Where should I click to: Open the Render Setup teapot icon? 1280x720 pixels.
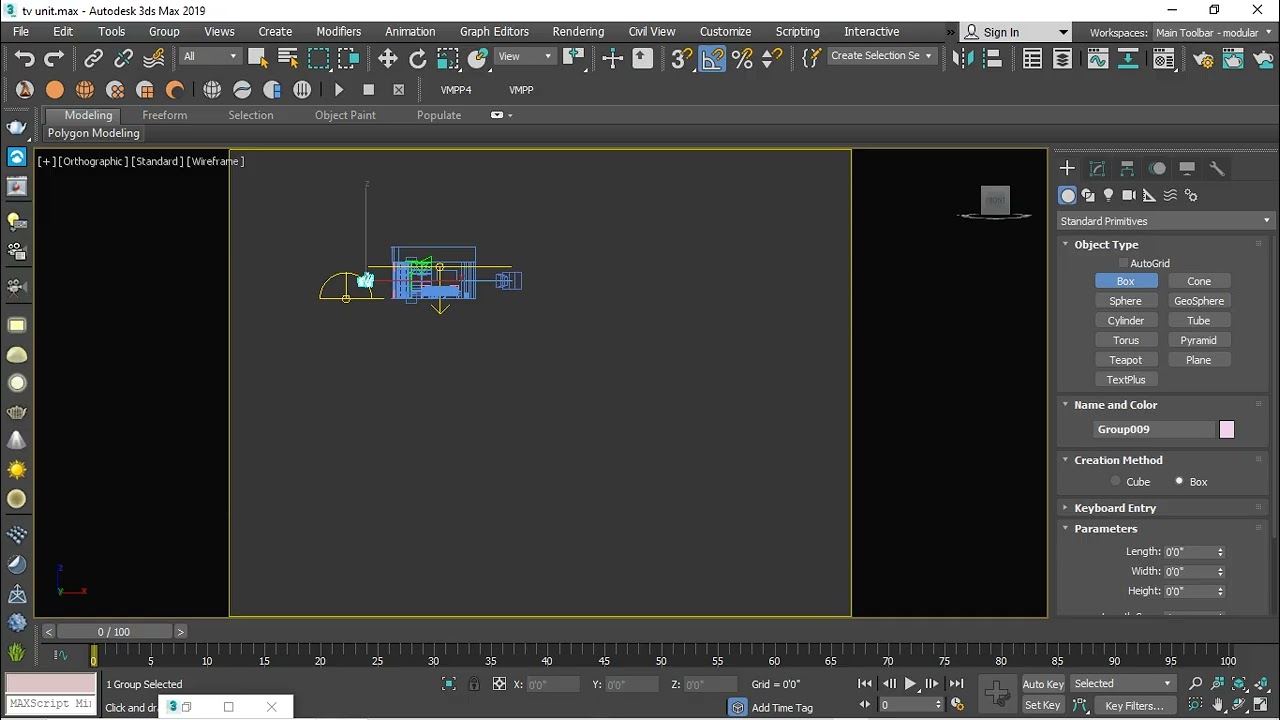tap(1203, 59)
